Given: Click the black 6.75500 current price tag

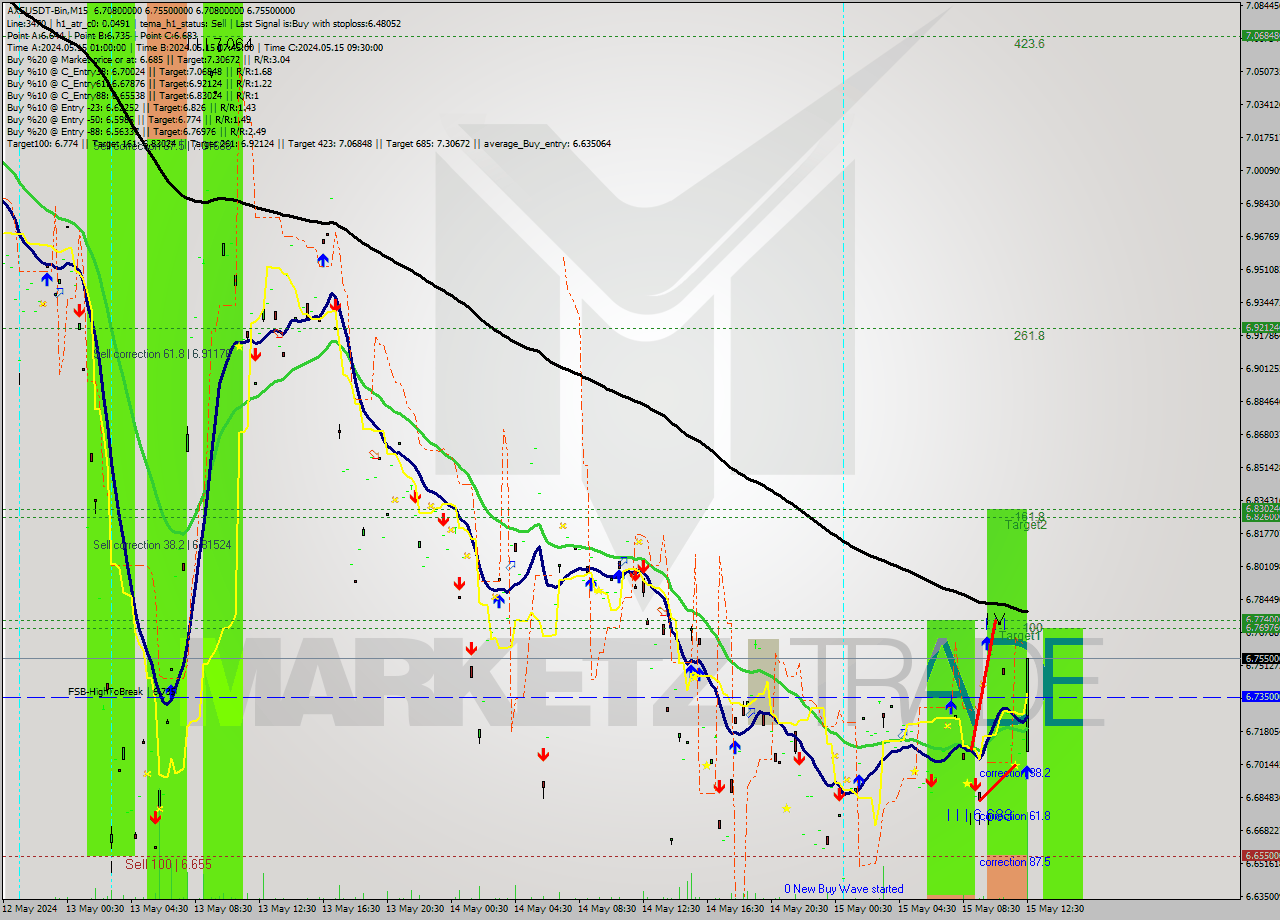Looking at the screenshot, I should click(1259, 658).
